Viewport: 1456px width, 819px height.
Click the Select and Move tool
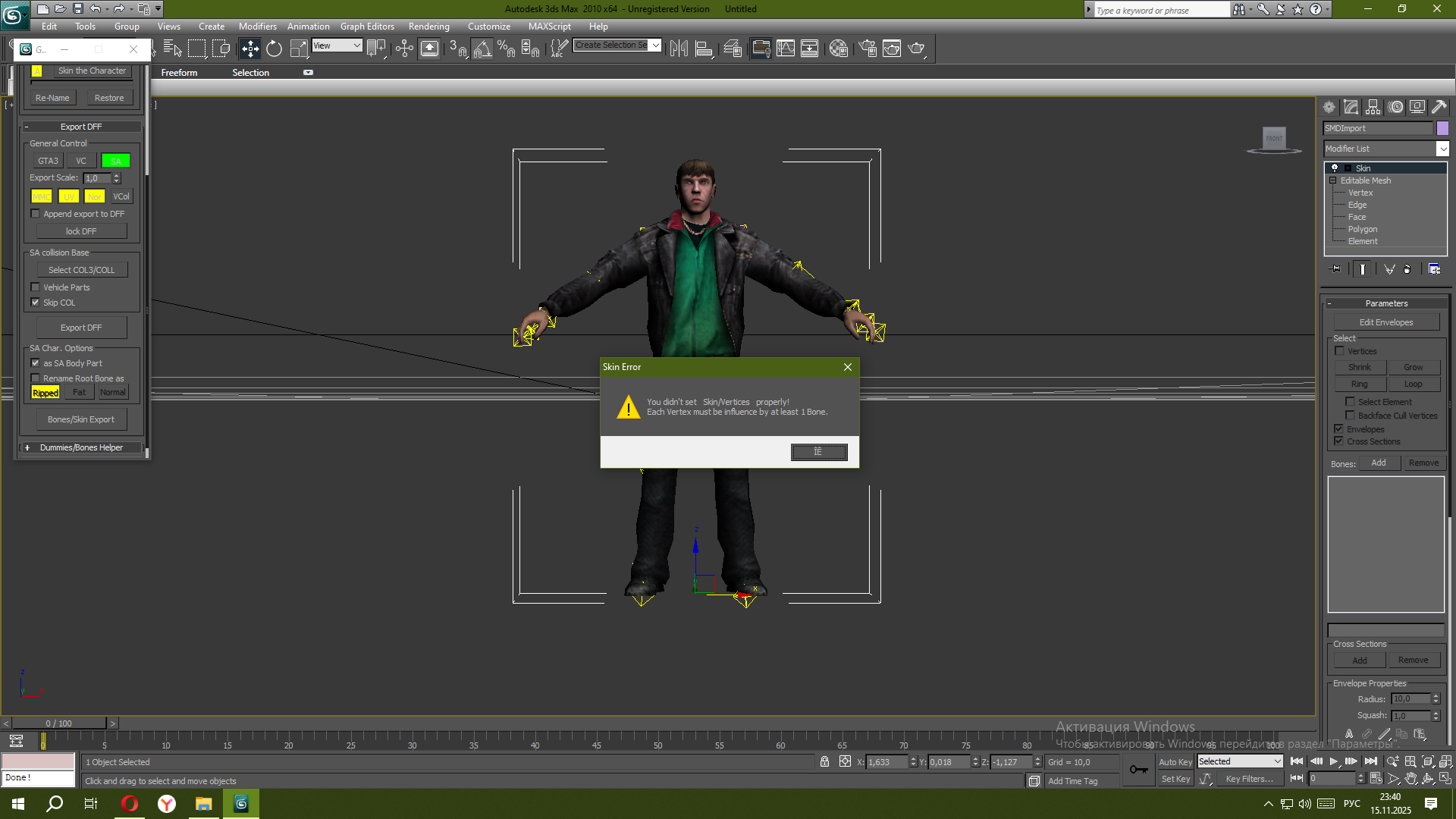click(249, 49)
